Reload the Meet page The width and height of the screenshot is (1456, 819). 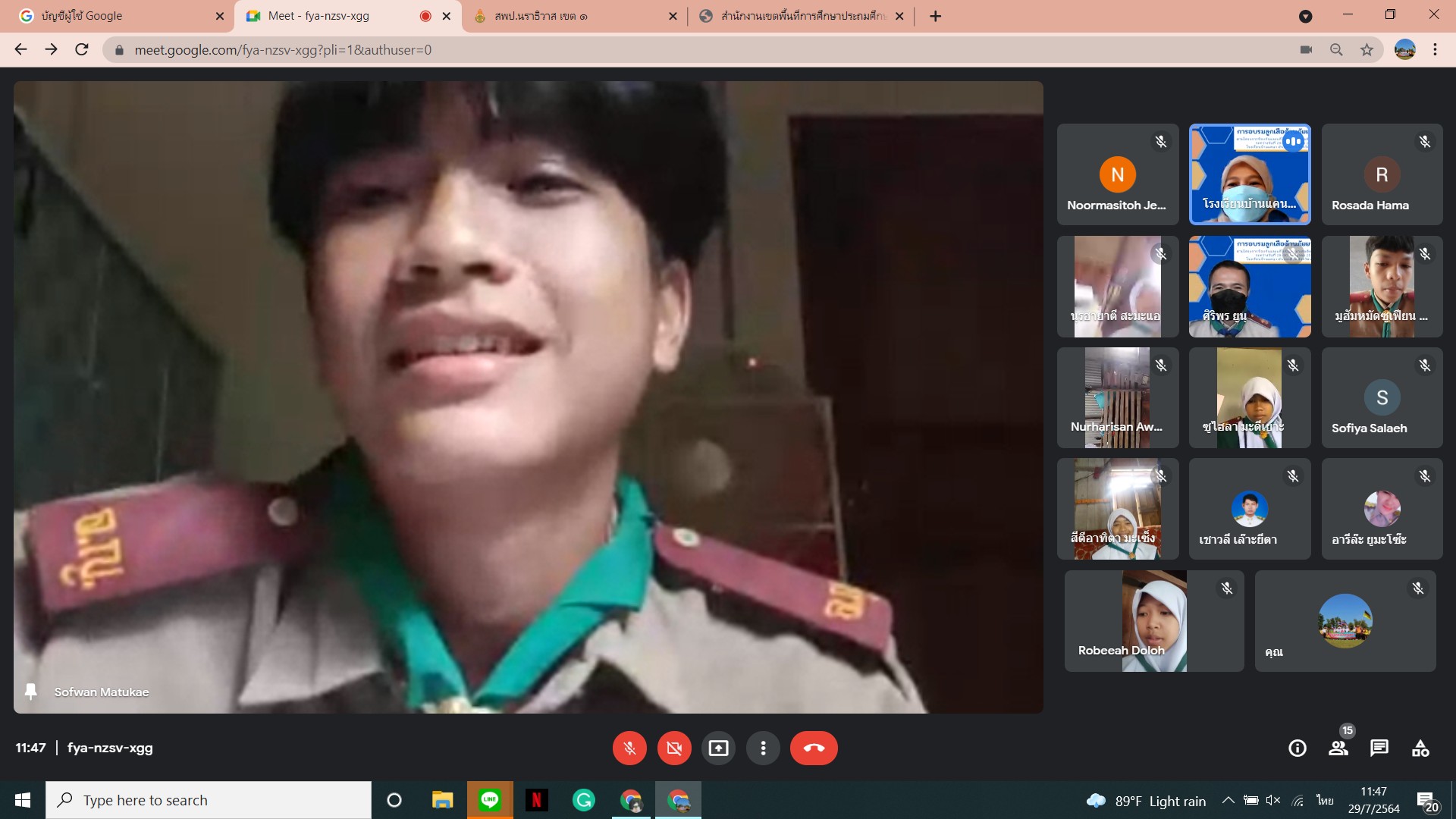point(82,50)
